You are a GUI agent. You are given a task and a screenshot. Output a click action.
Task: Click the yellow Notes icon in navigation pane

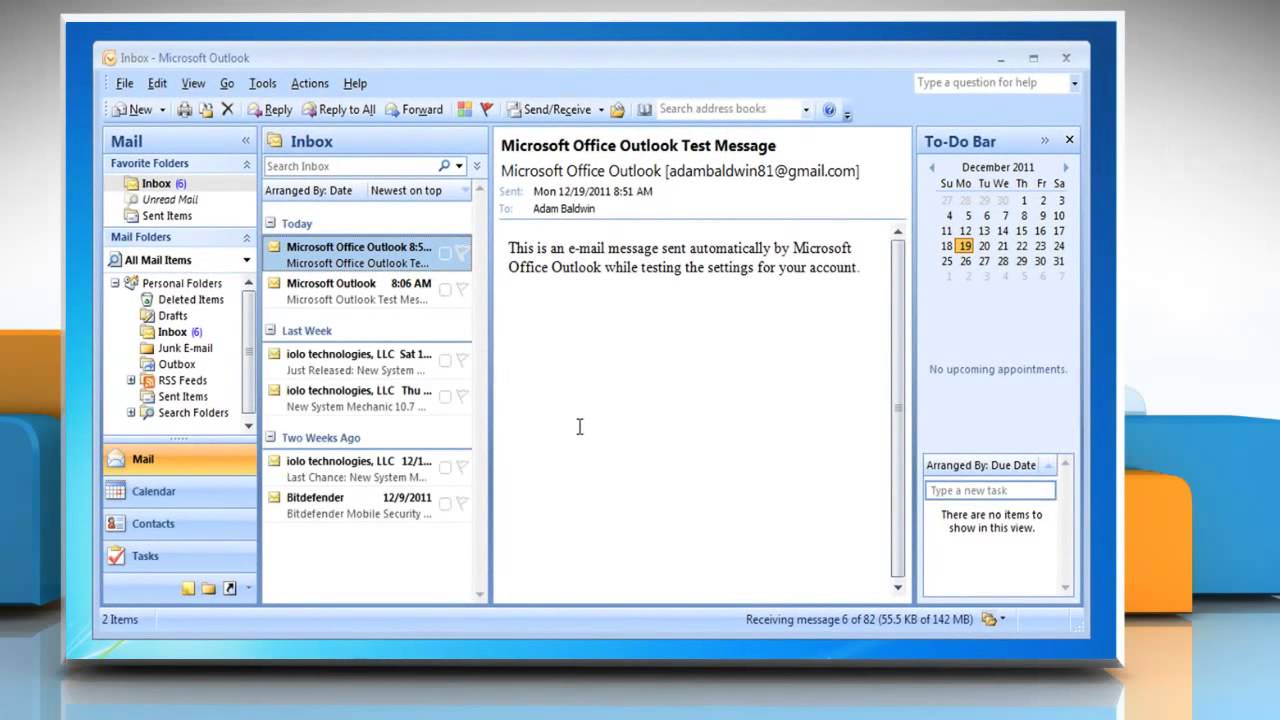coord(188,589)
